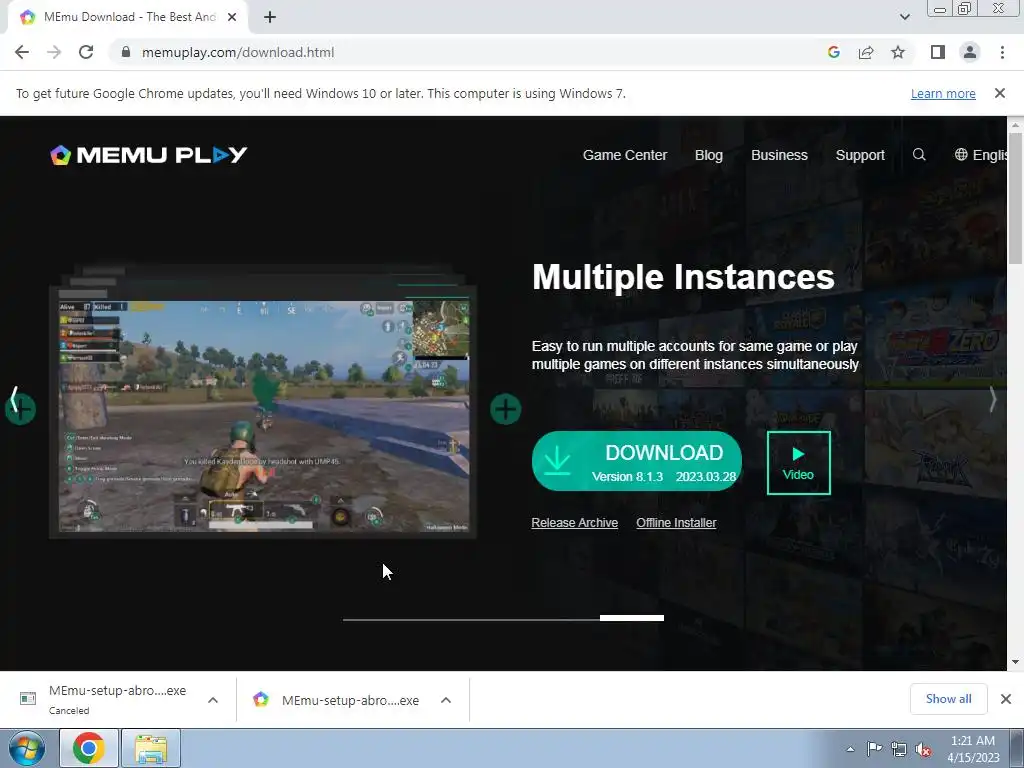Viewport: 1024px width, 768px height.
Task: Open network status tray icon
Action: pyautogui.click(x=899, y=749)
